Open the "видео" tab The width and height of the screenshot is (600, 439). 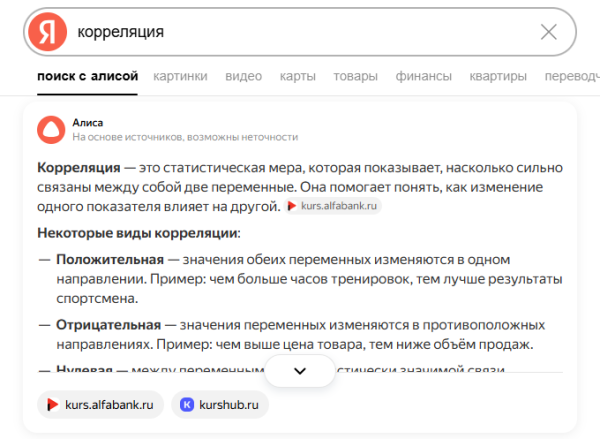[x=244, y=76]
